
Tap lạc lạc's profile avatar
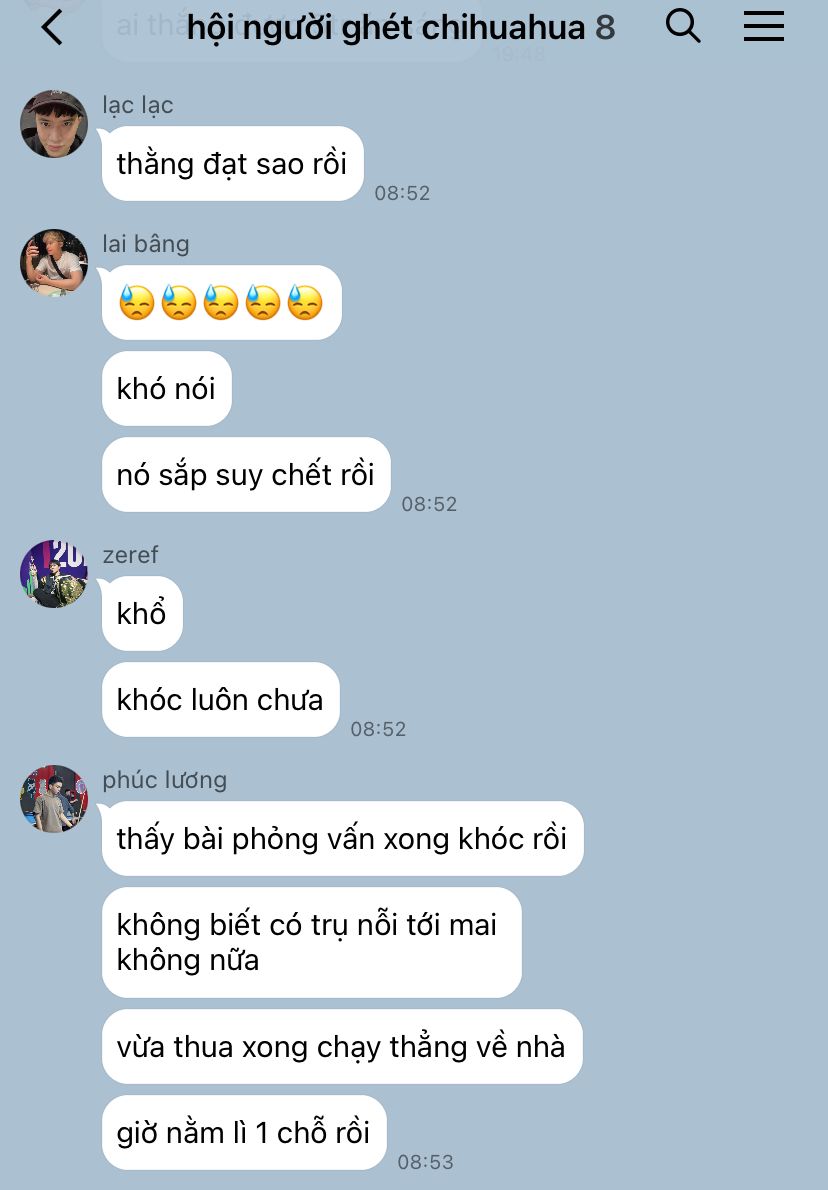coord(54,124)
